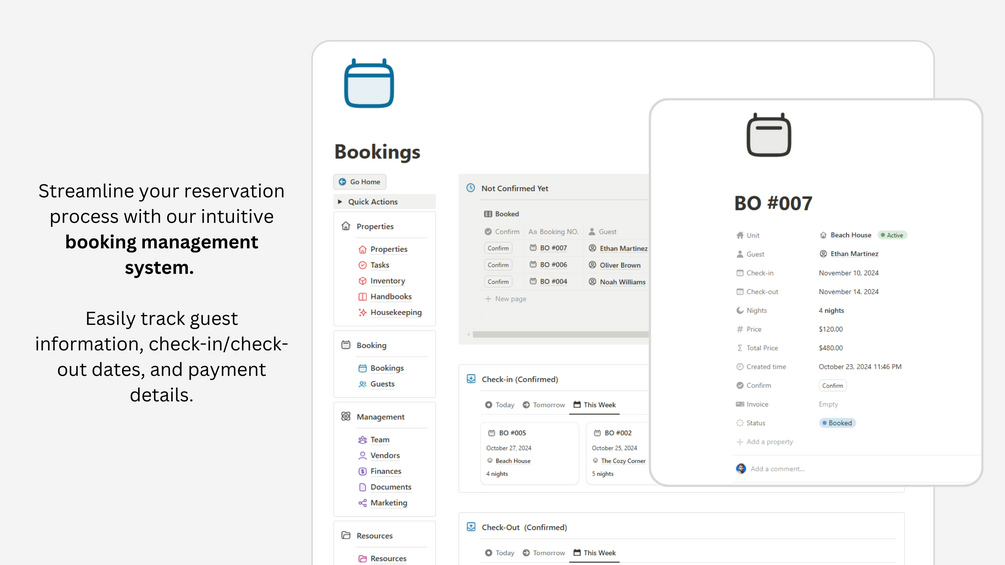This screenshot has height=565, width=1005.
Task: Click the Resources section folder icon
Action: (x=346, y=536)
